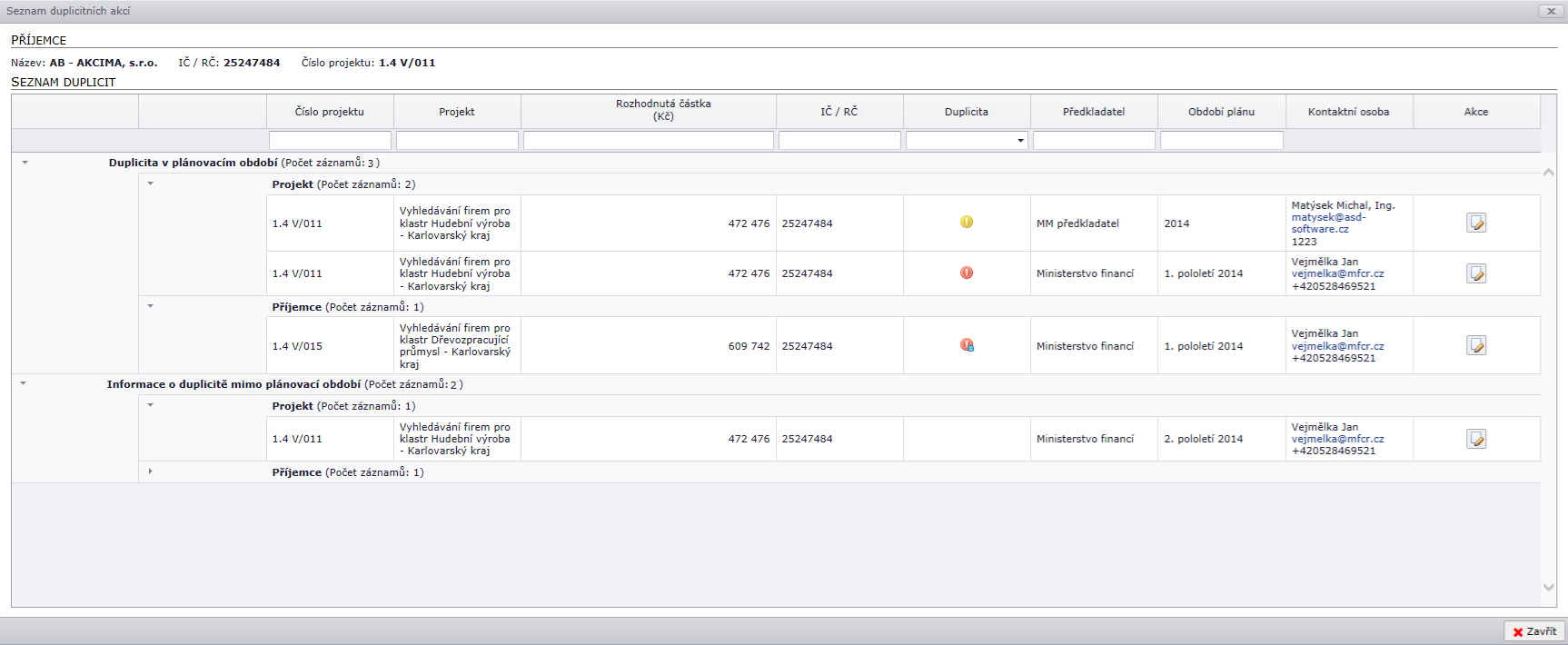Sort by 'Číslo projektu' column header

(x=330, y=112)
